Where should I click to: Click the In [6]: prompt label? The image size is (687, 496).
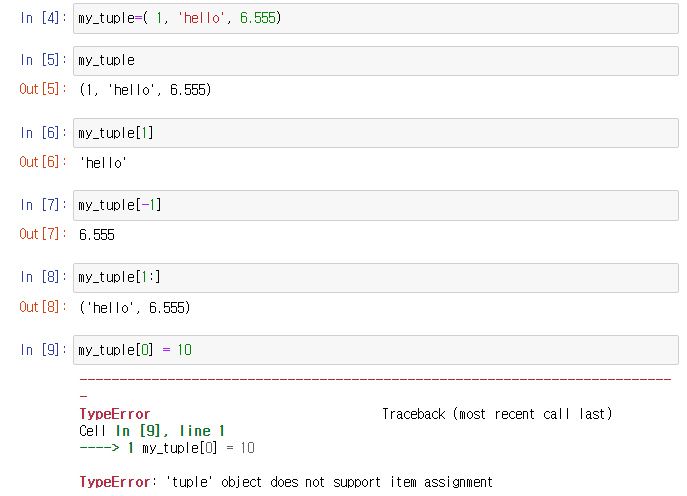tap(43, 132)
